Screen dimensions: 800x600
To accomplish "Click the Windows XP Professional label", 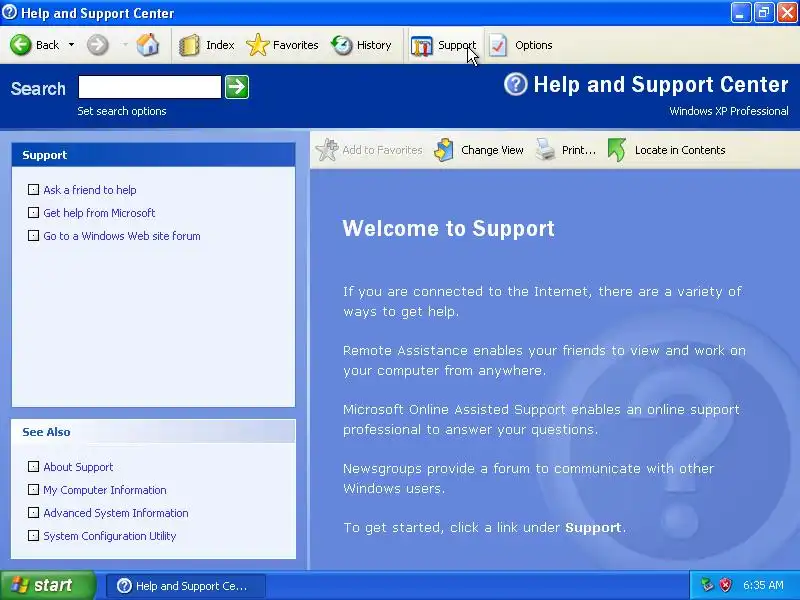I will point(729,111).
